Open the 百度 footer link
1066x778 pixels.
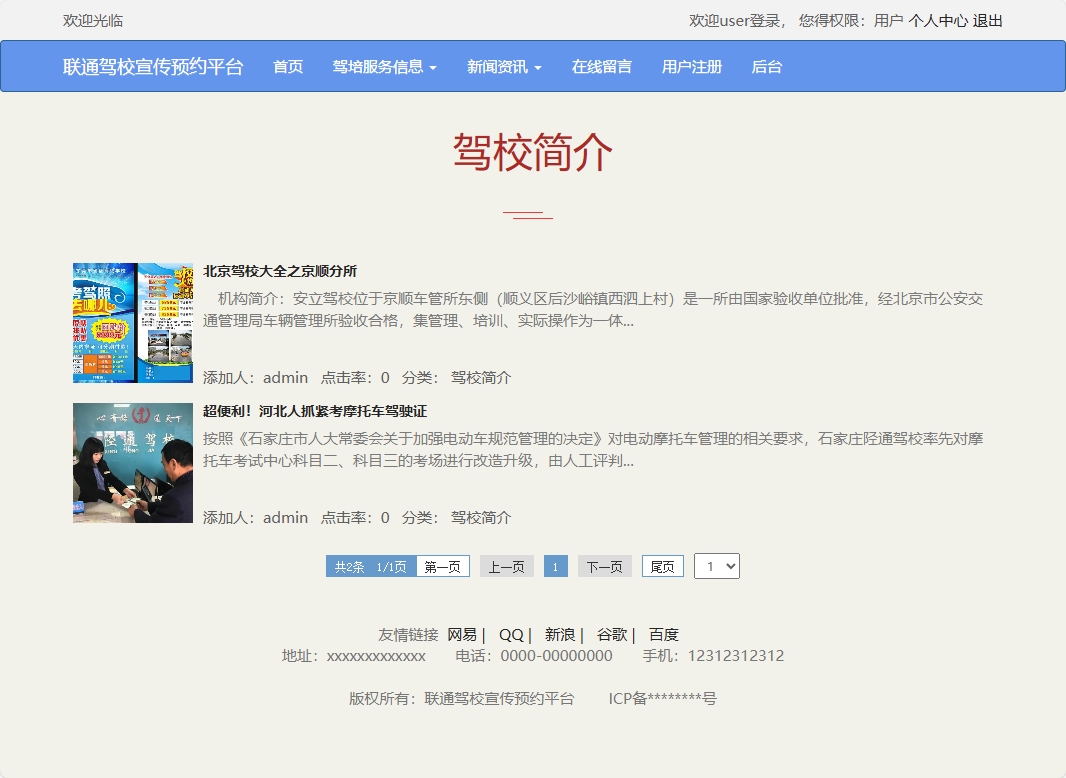click(665, 633)
